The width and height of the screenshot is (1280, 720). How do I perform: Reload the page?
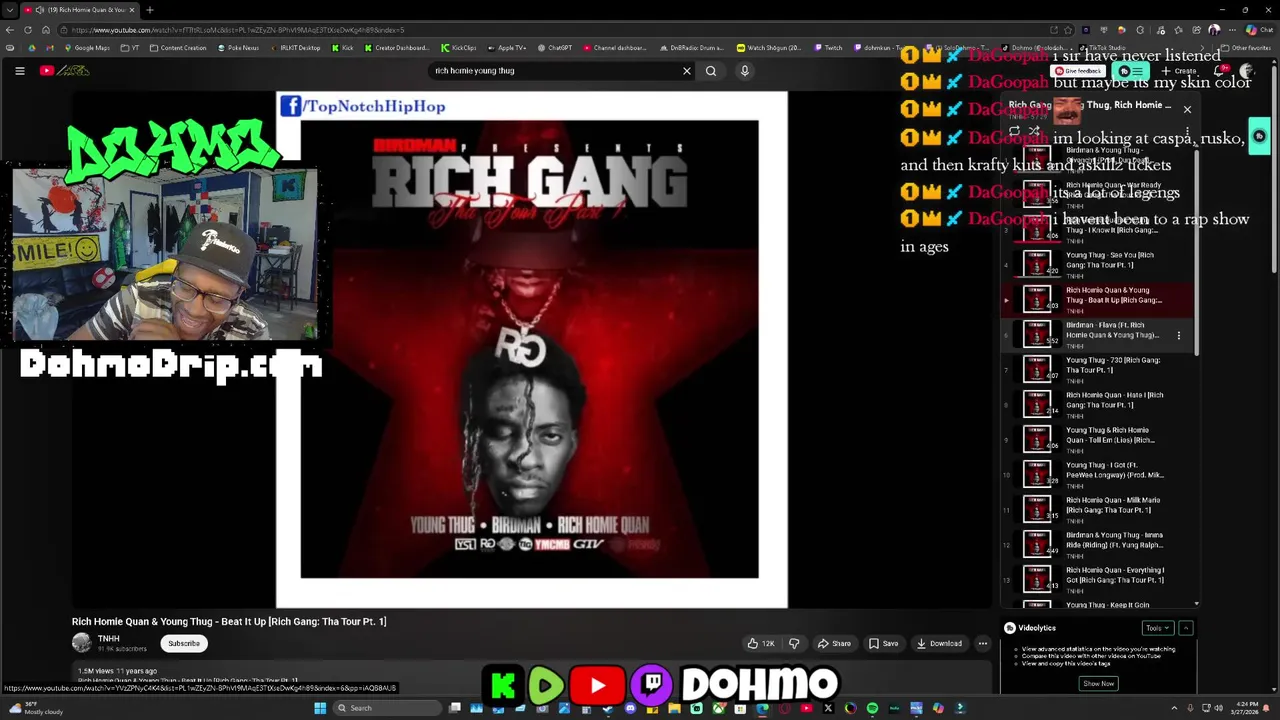[x=28, y=30]
